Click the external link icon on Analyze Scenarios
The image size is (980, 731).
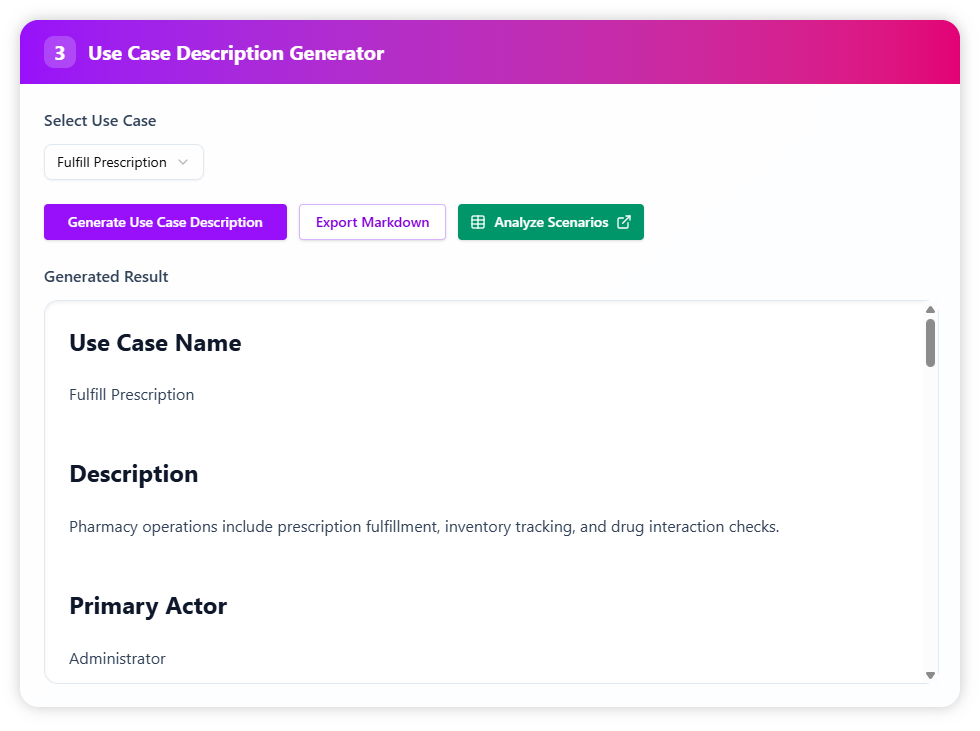point(624,222)
